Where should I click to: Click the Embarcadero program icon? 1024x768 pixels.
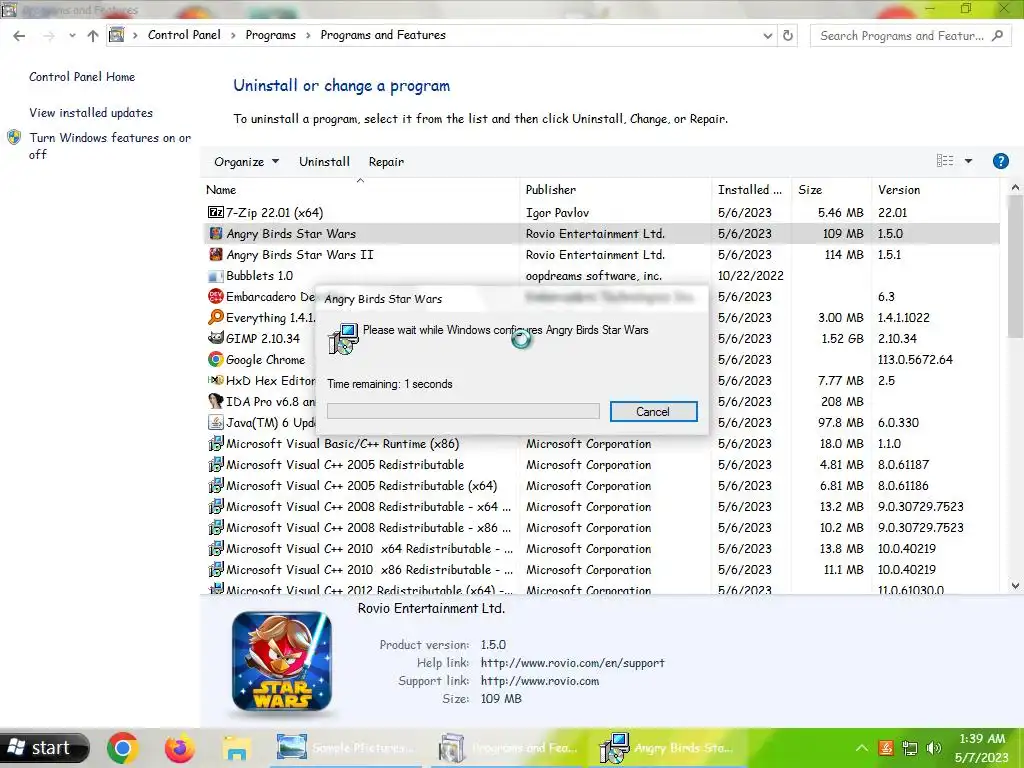tap(216, 296)
